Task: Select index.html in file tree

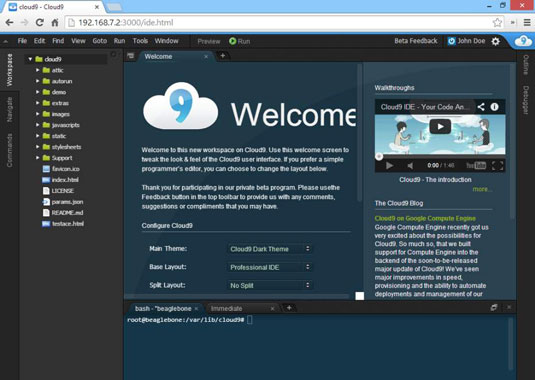Action: pyautogui.click(x=65, y=180)
